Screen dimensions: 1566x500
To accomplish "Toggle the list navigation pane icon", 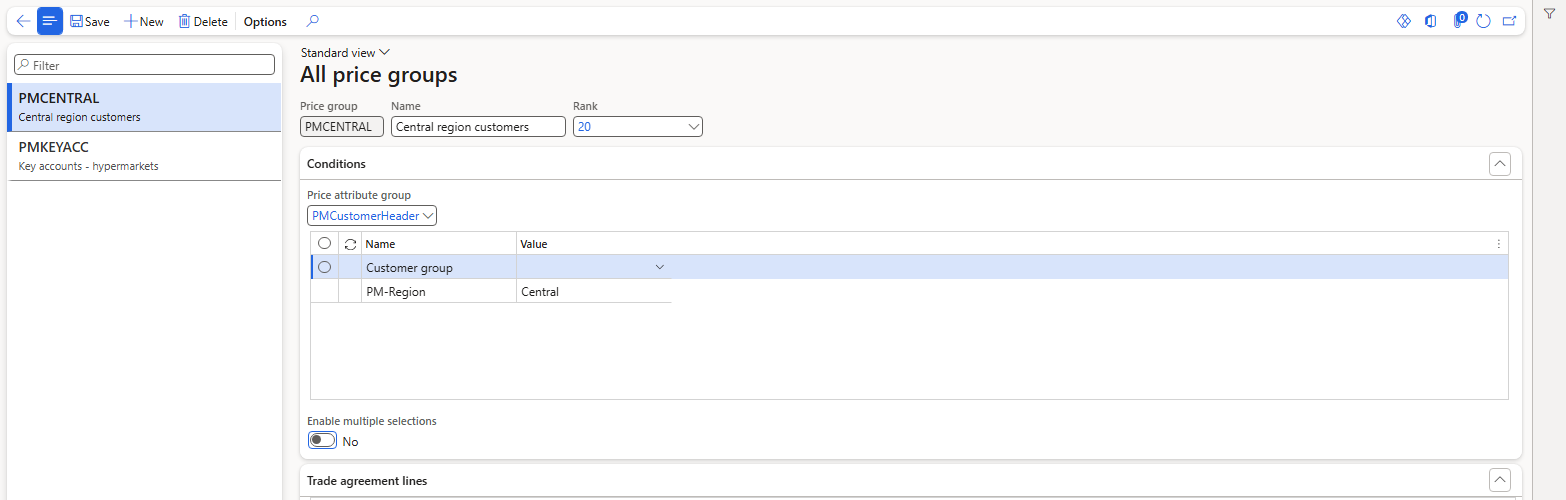I will pyautogui.click(x=50, y=21).
